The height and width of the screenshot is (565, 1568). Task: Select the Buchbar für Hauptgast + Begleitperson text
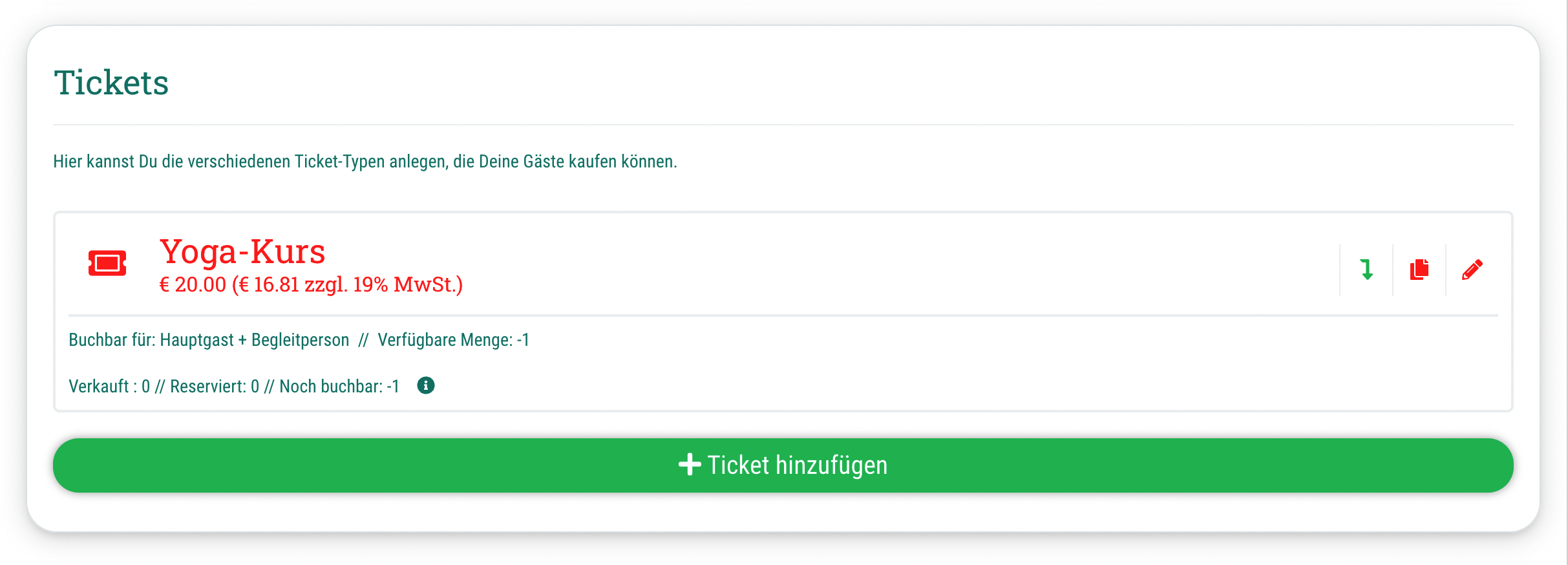[x=209, y=340]
